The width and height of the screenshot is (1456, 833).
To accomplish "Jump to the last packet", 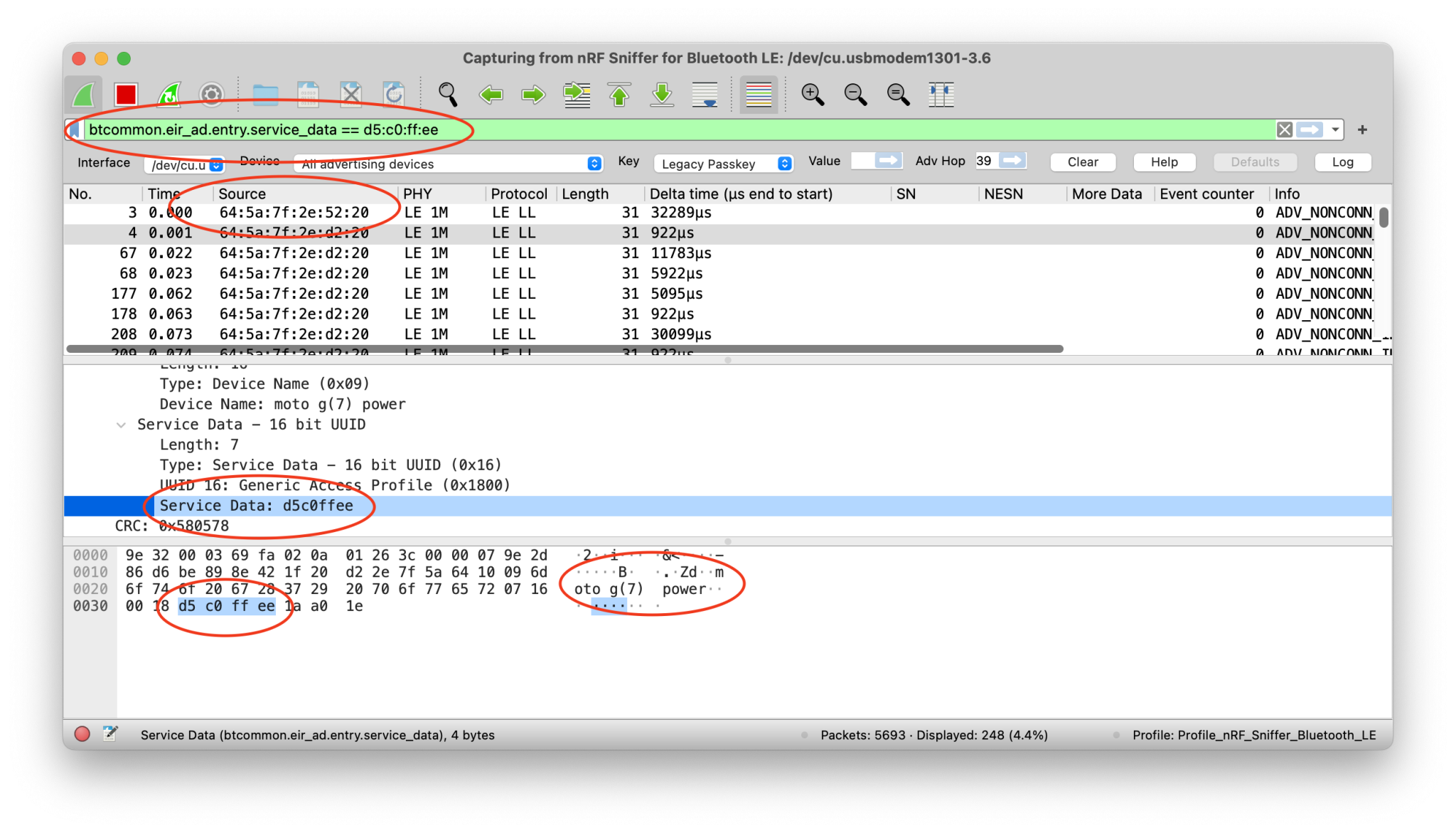I will pos(661,94).
